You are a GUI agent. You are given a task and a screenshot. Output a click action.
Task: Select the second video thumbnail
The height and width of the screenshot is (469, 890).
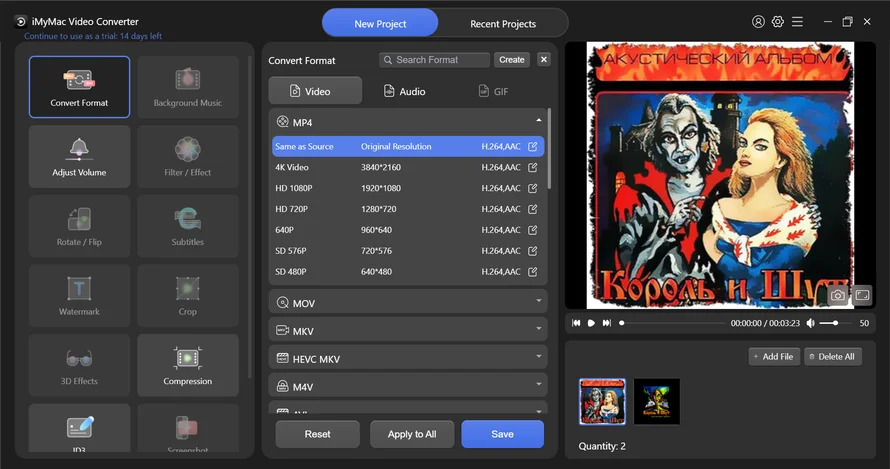657,402
